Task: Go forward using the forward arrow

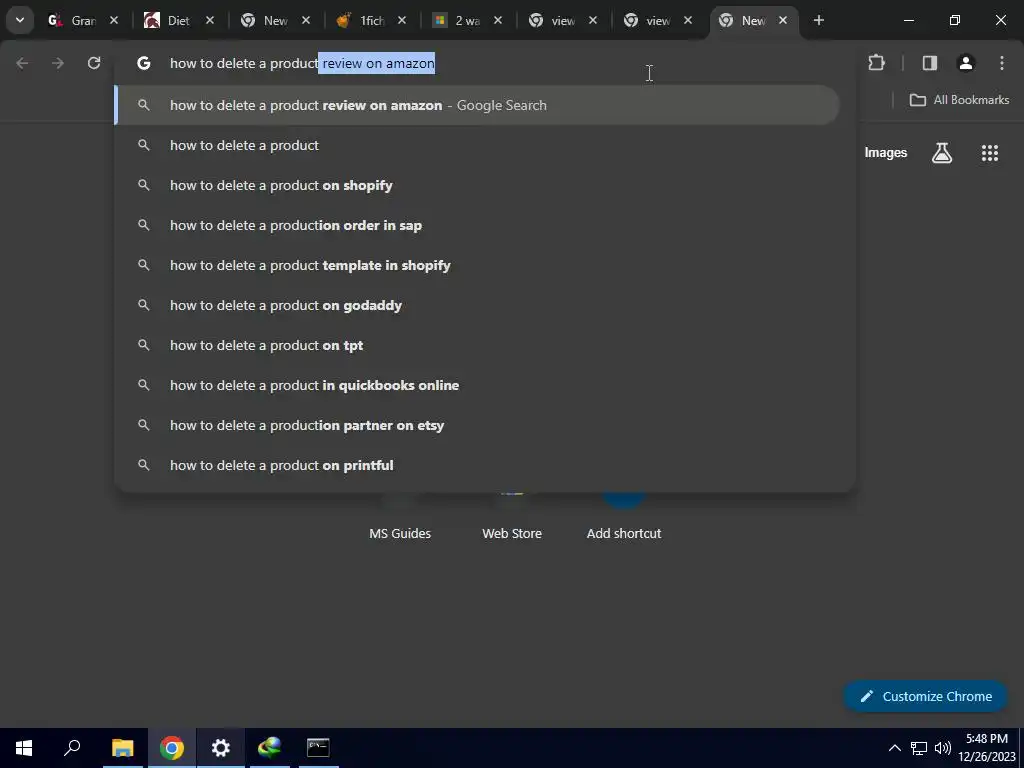Action: pos(58,63)
